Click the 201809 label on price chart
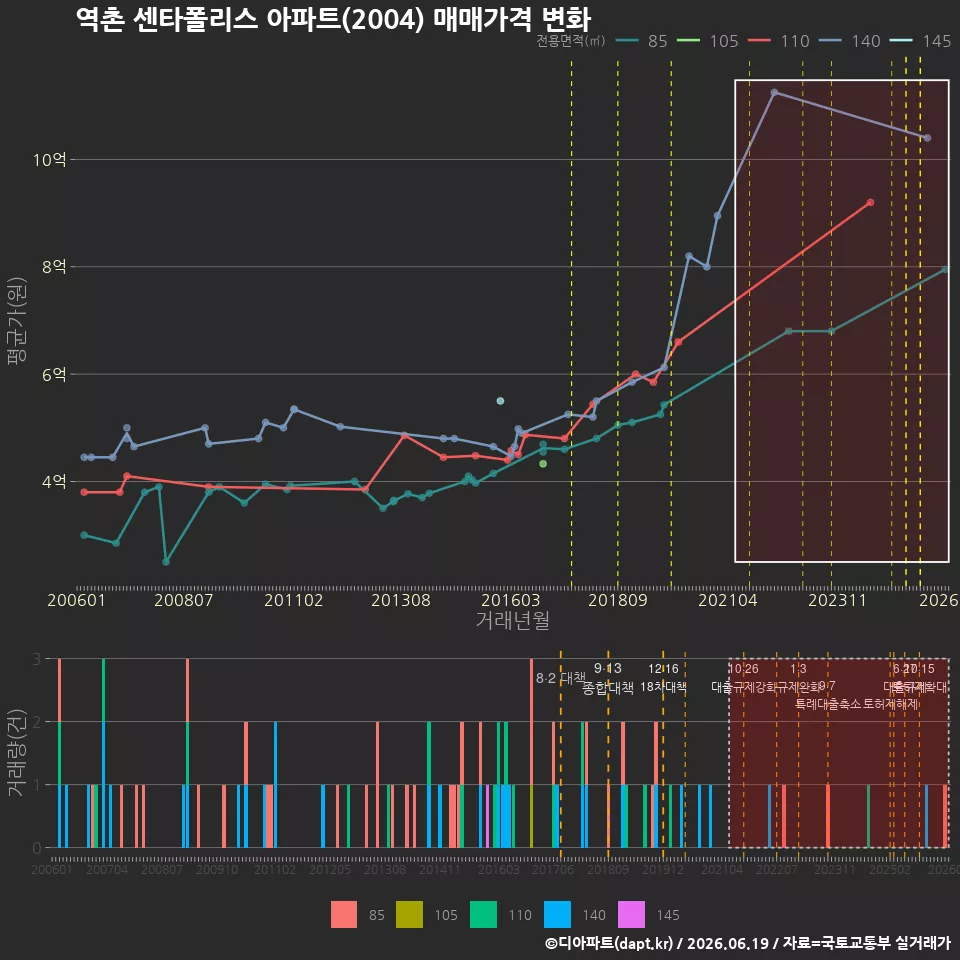Screen dimensions: 960x960 point(618,600)
